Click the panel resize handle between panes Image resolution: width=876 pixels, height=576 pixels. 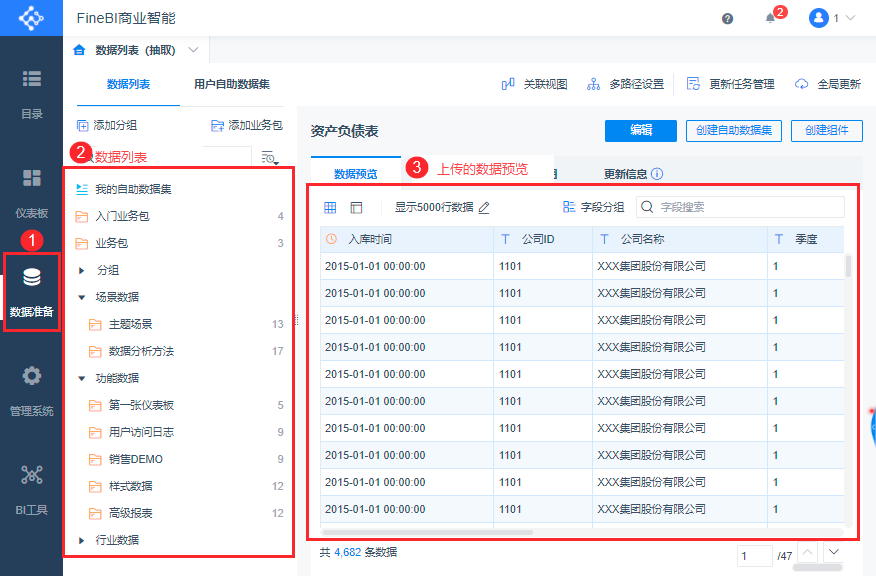click(x=296, y=320)
